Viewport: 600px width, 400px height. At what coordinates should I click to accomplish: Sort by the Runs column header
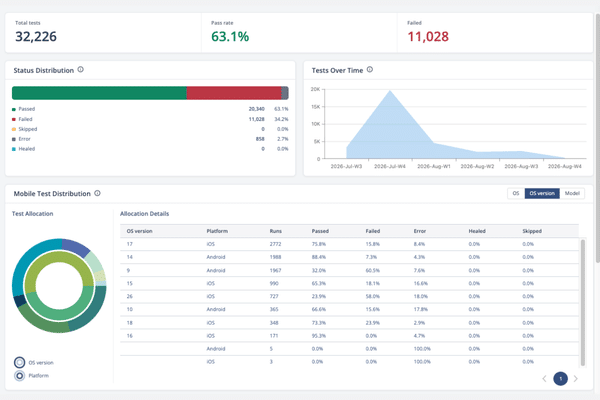[276, 231]
